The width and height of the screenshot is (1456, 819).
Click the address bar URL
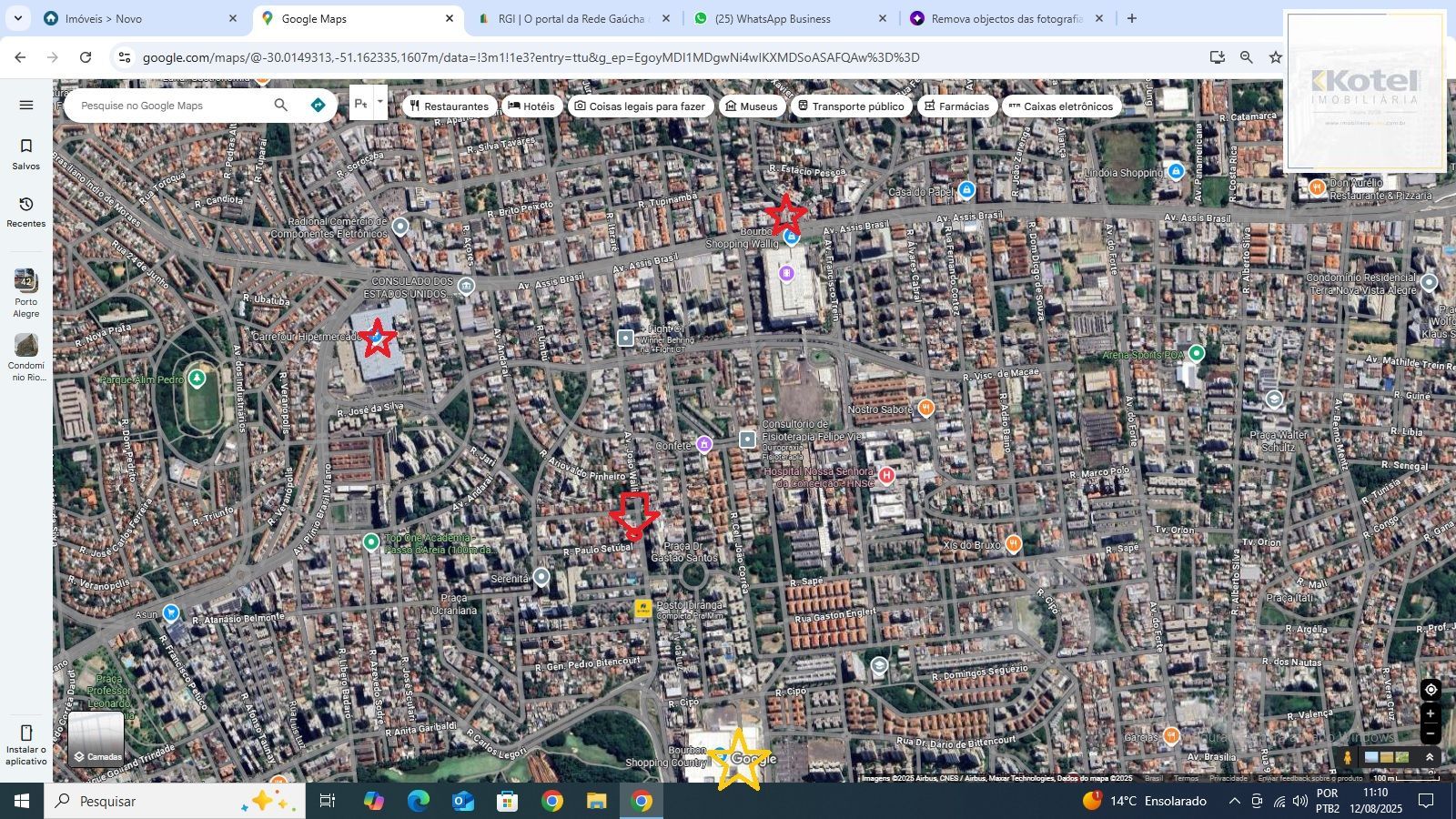pyautogui.click(x=531, y=57)
